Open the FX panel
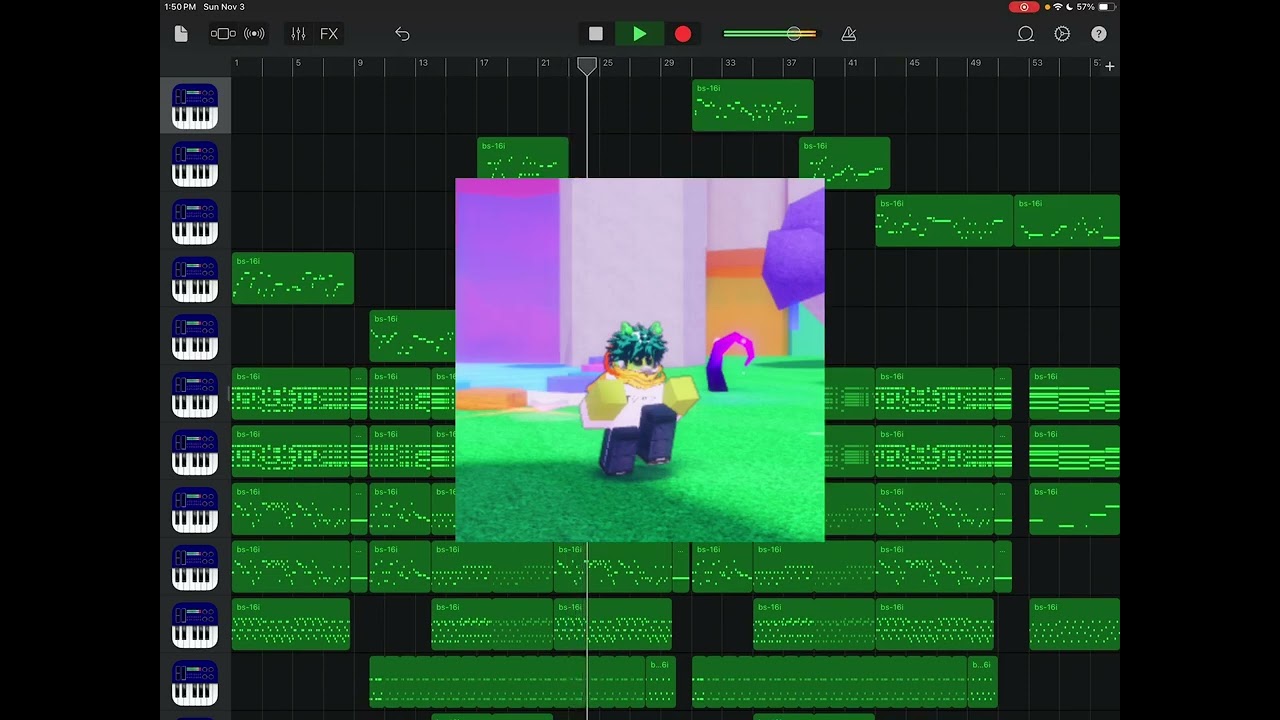 [329, 34]
